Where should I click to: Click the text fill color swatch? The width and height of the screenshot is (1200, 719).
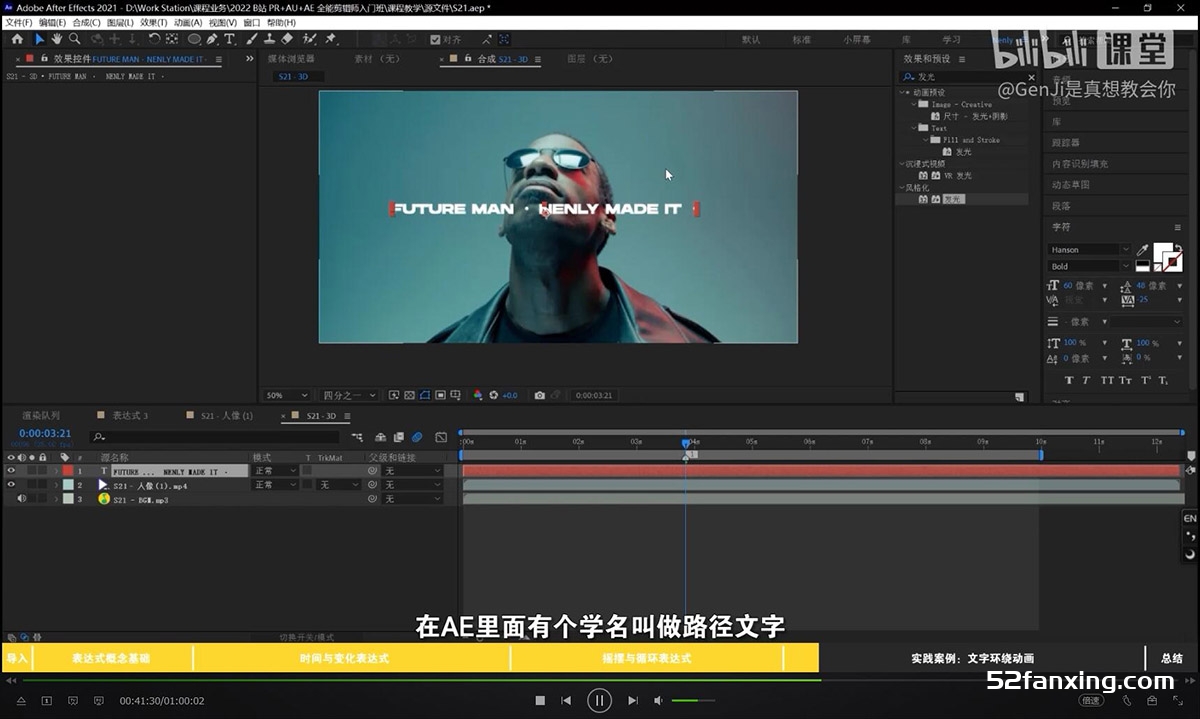(1161, 251)
